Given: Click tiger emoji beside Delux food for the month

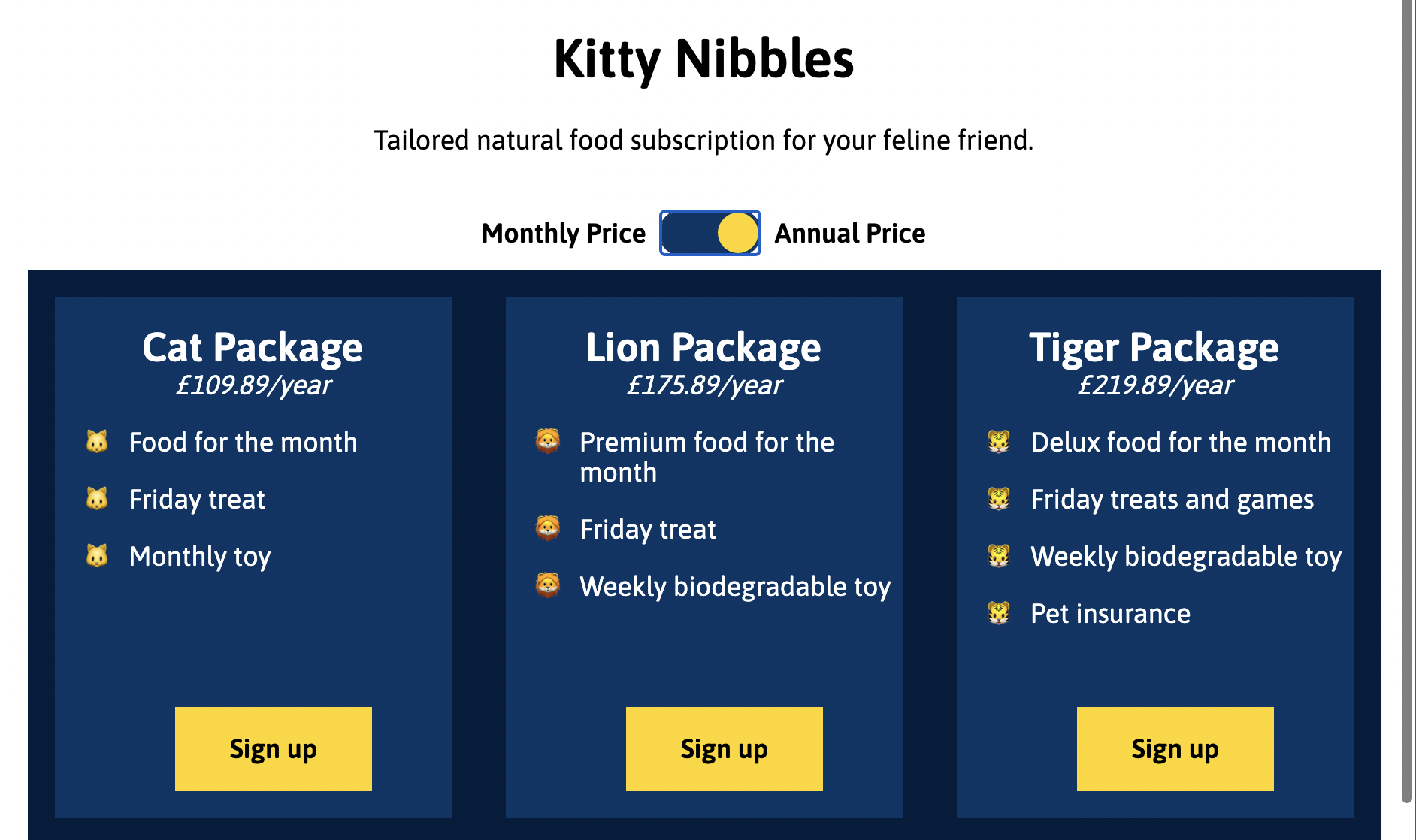Looking at the screenshot, I should coord(999,441).
